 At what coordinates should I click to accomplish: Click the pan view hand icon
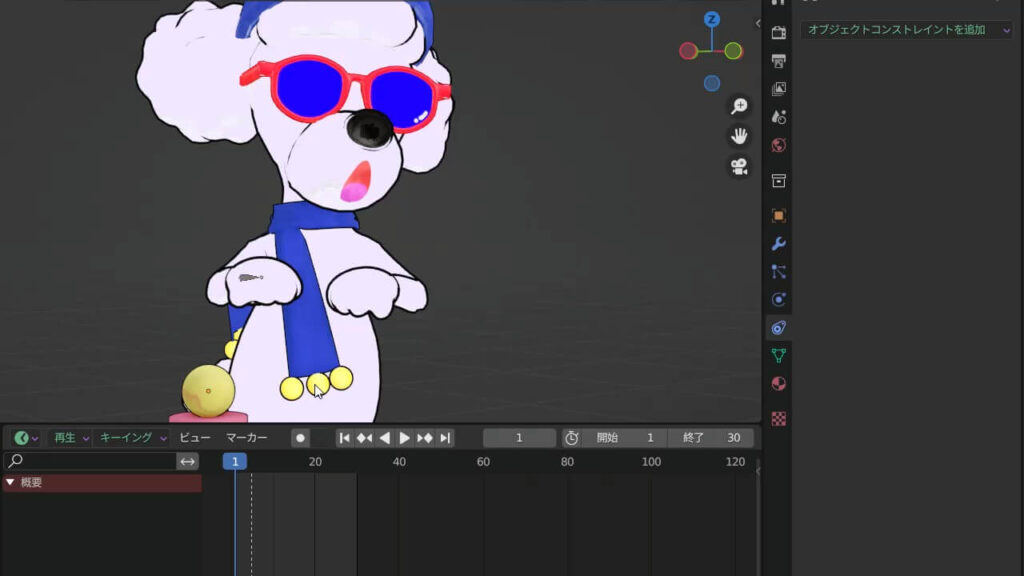(739, 136)
